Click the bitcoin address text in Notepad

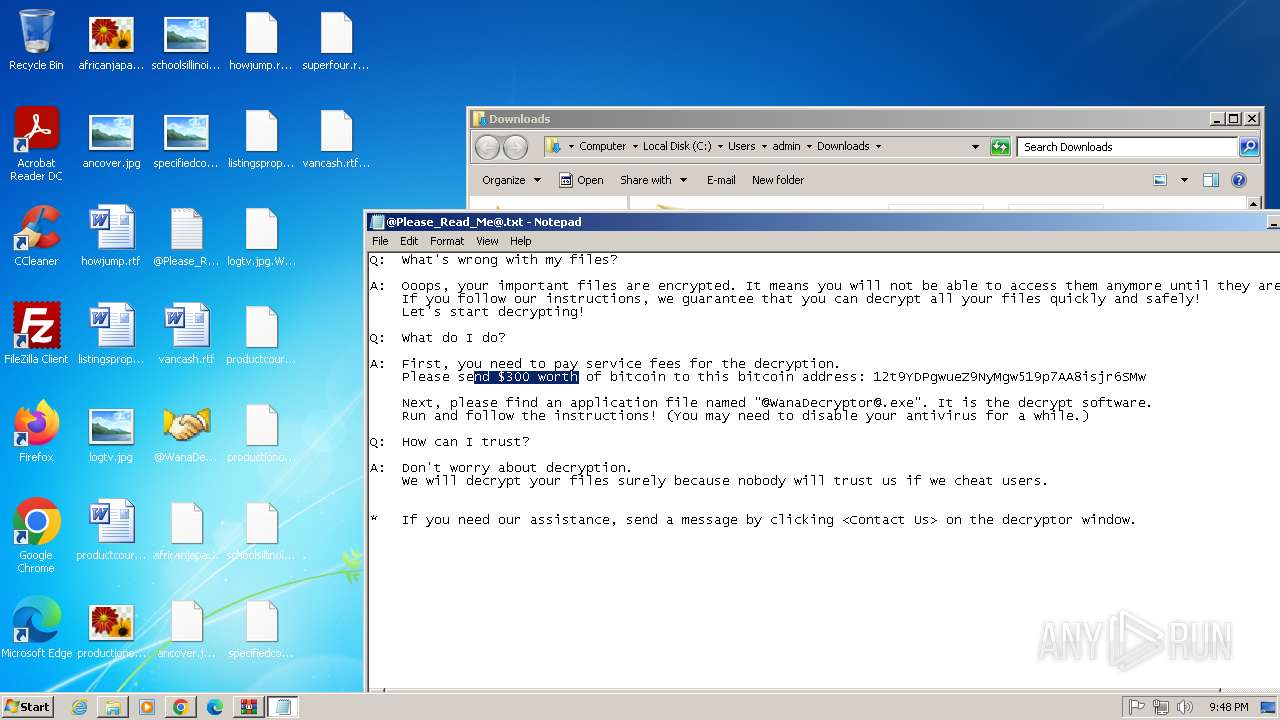(x=1010, y=377)
